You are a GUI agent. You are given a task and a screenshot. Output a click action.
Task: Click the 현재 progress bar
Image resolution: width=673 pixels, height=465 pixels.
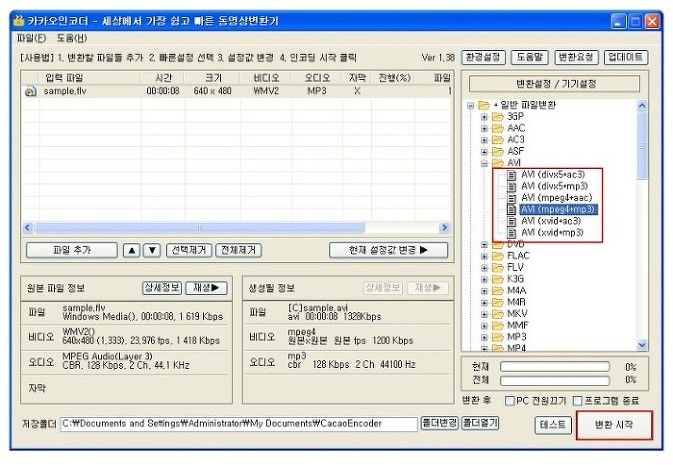555,367
